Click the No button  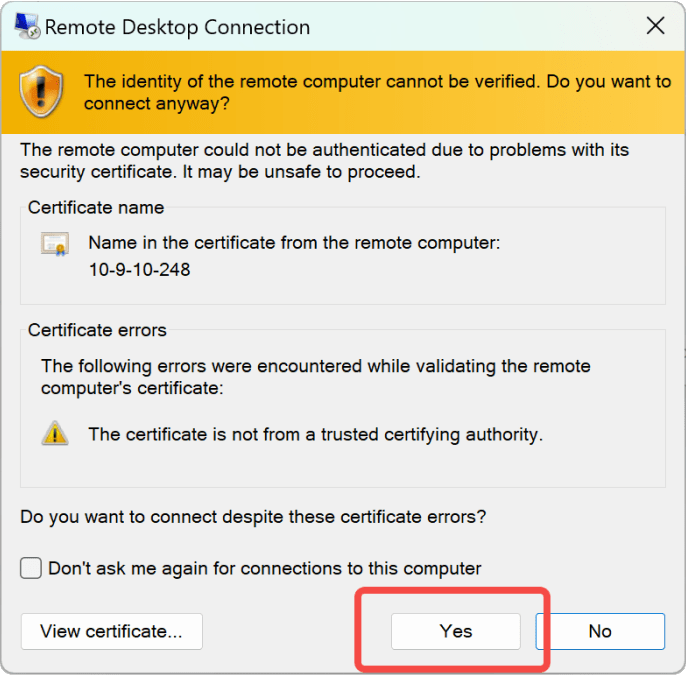click(x=600, y=631)
